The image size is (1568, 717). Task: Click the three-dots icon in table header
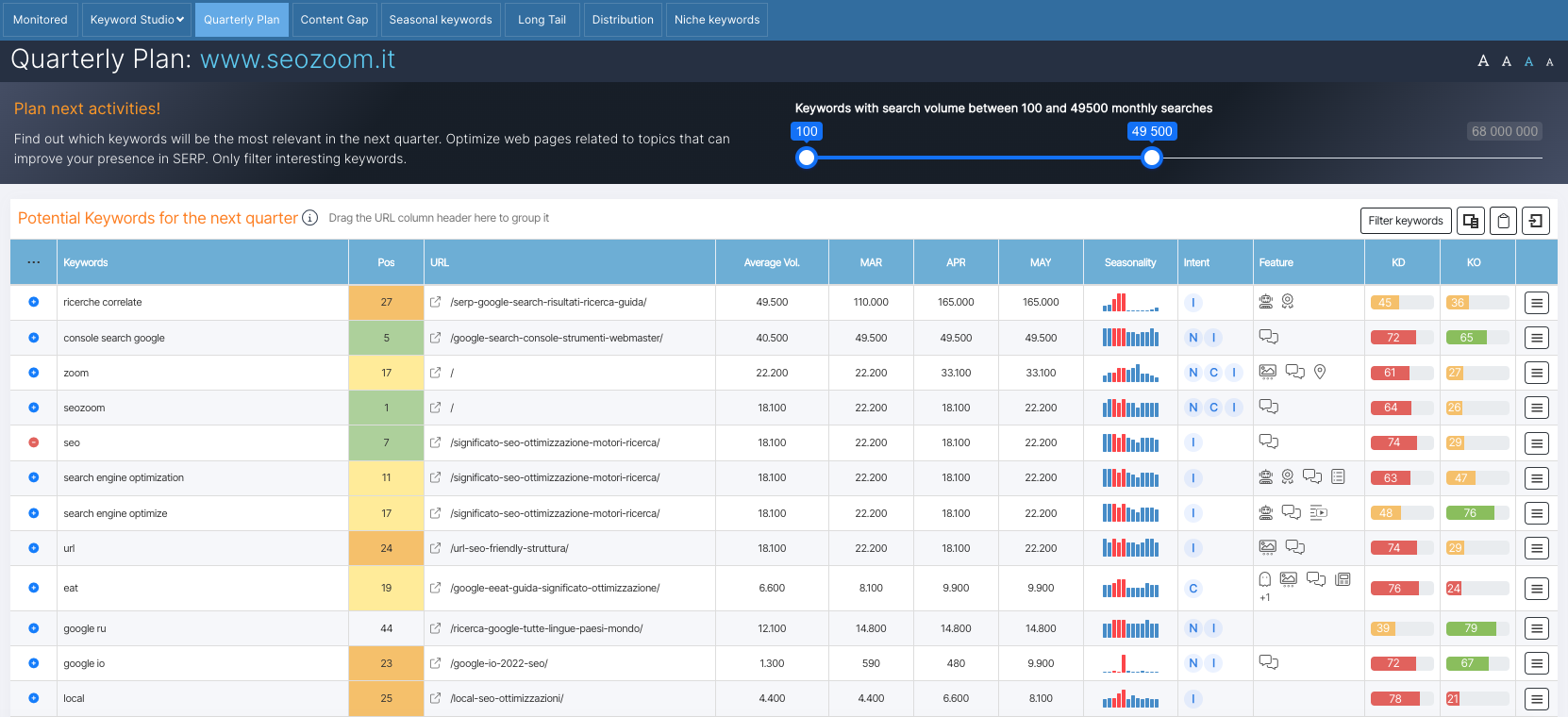(x=34, y=262)
